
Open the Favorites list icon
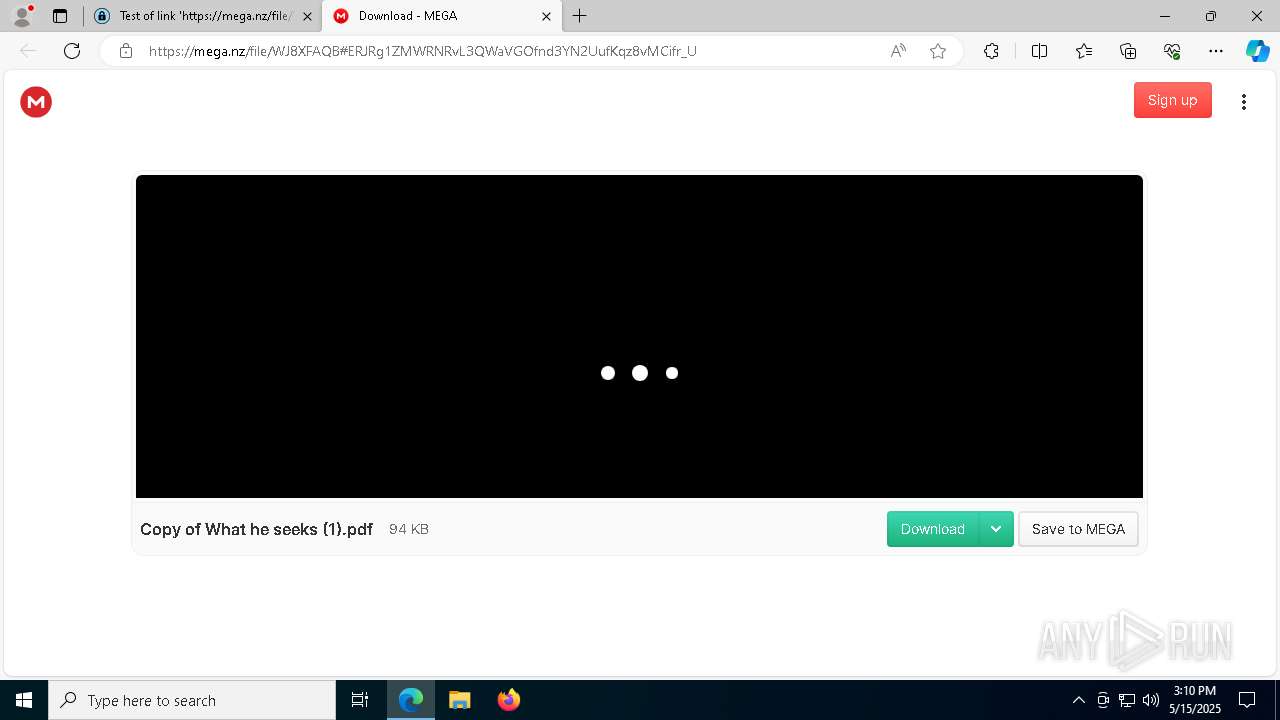click(x=1084, y=51)
